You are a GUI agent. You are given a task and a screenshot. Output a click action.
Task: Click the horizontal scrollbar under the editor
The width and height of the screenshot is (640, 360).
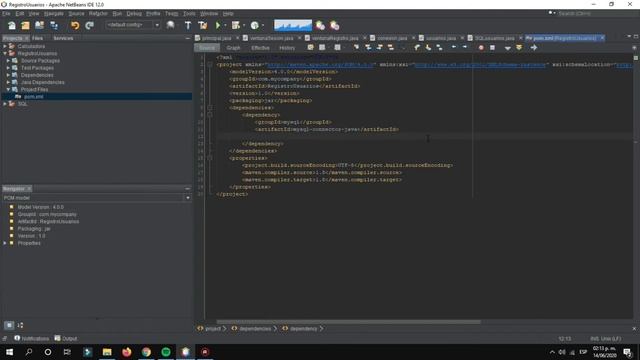click(348, 322)
